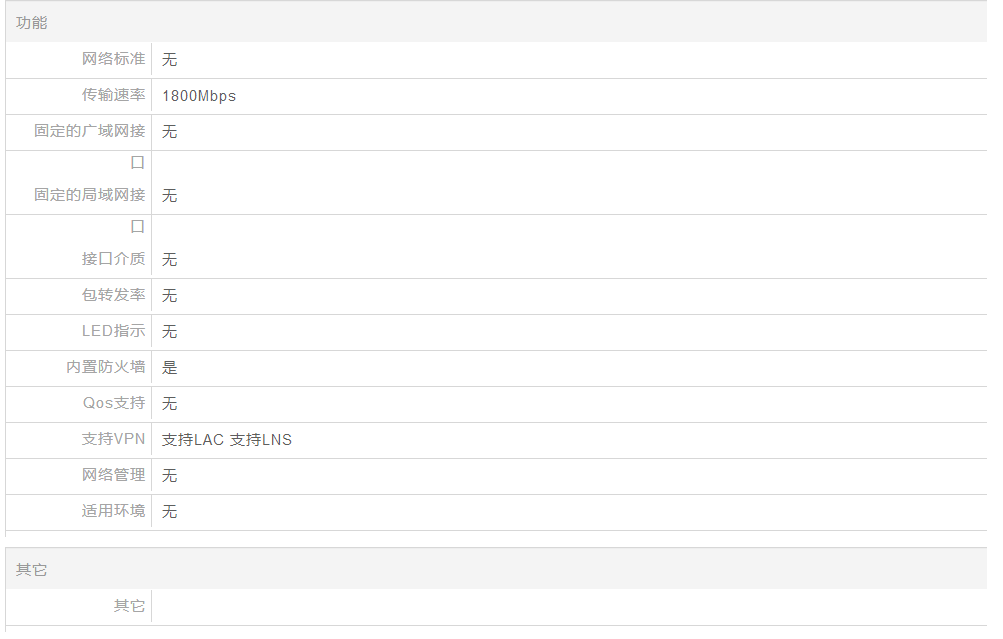Click the 网络标准 label
Viewport: 1003px width, 639px height.
click(x=113, y=59)
